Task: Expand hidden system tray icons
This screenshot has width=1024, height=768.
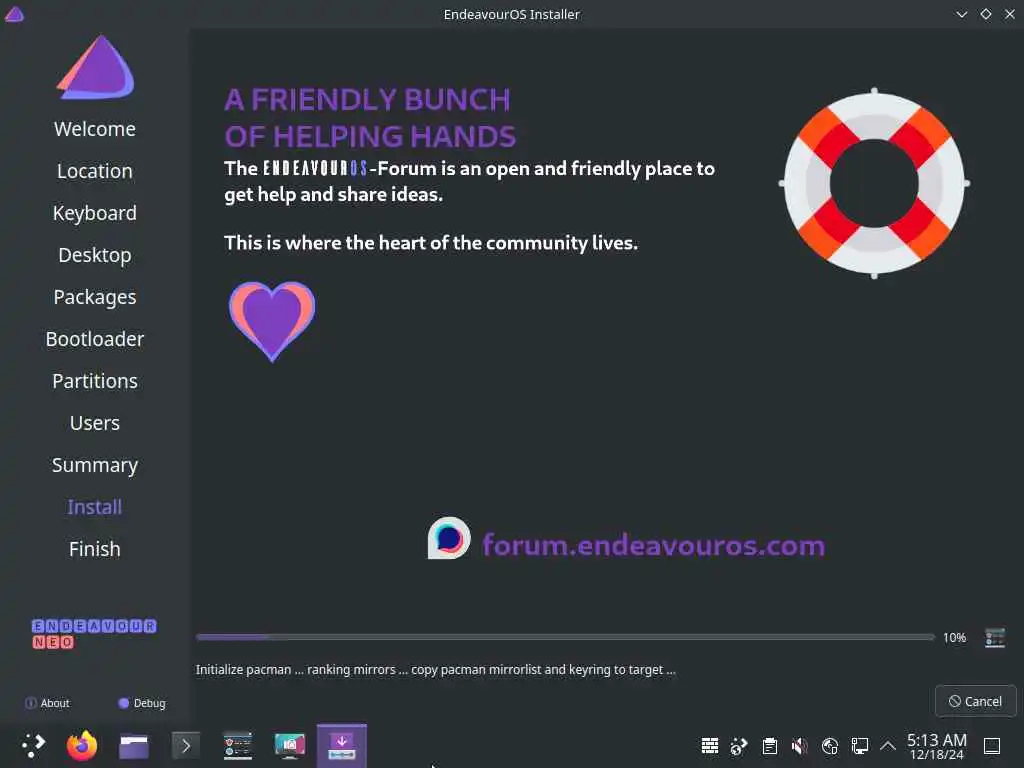Action: point(888,745)
